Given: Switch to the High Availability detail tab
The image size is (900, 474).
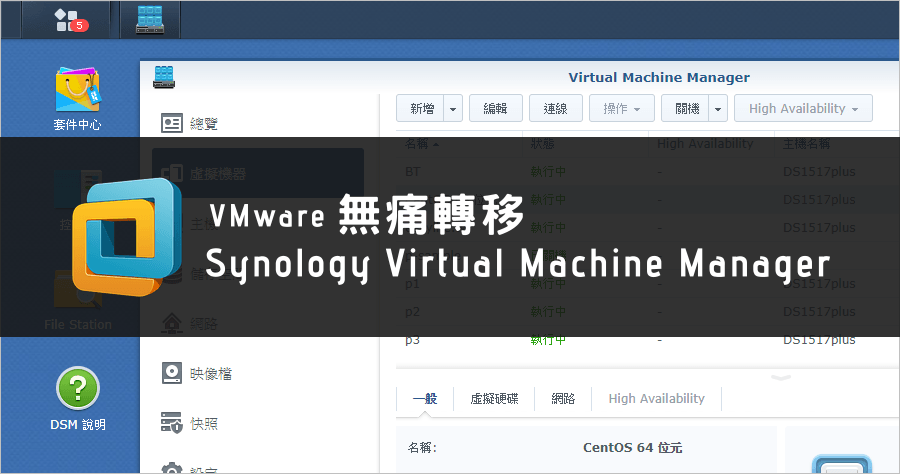Looking at the screenshot, I should [657, 399].
